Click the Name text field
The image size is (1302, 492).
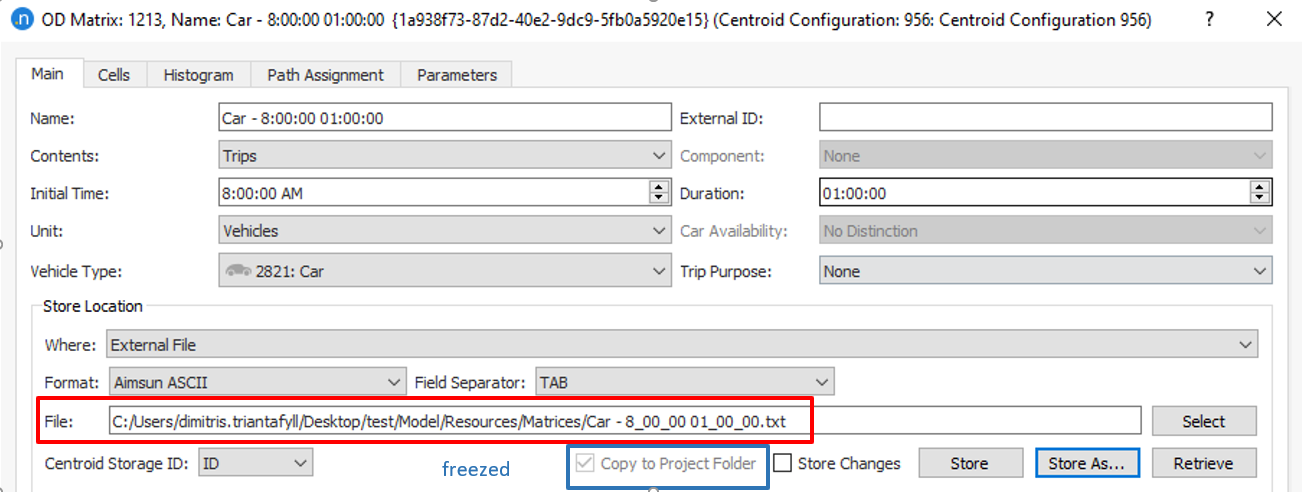coord(444,118)
